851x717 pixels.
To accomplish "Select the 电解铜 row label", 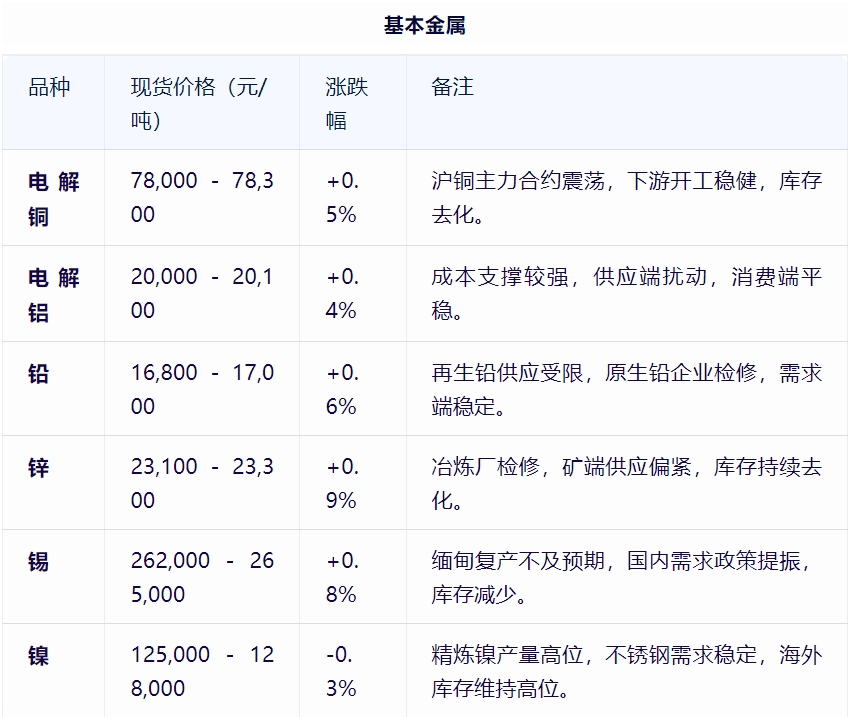I will tap(53, 198).
